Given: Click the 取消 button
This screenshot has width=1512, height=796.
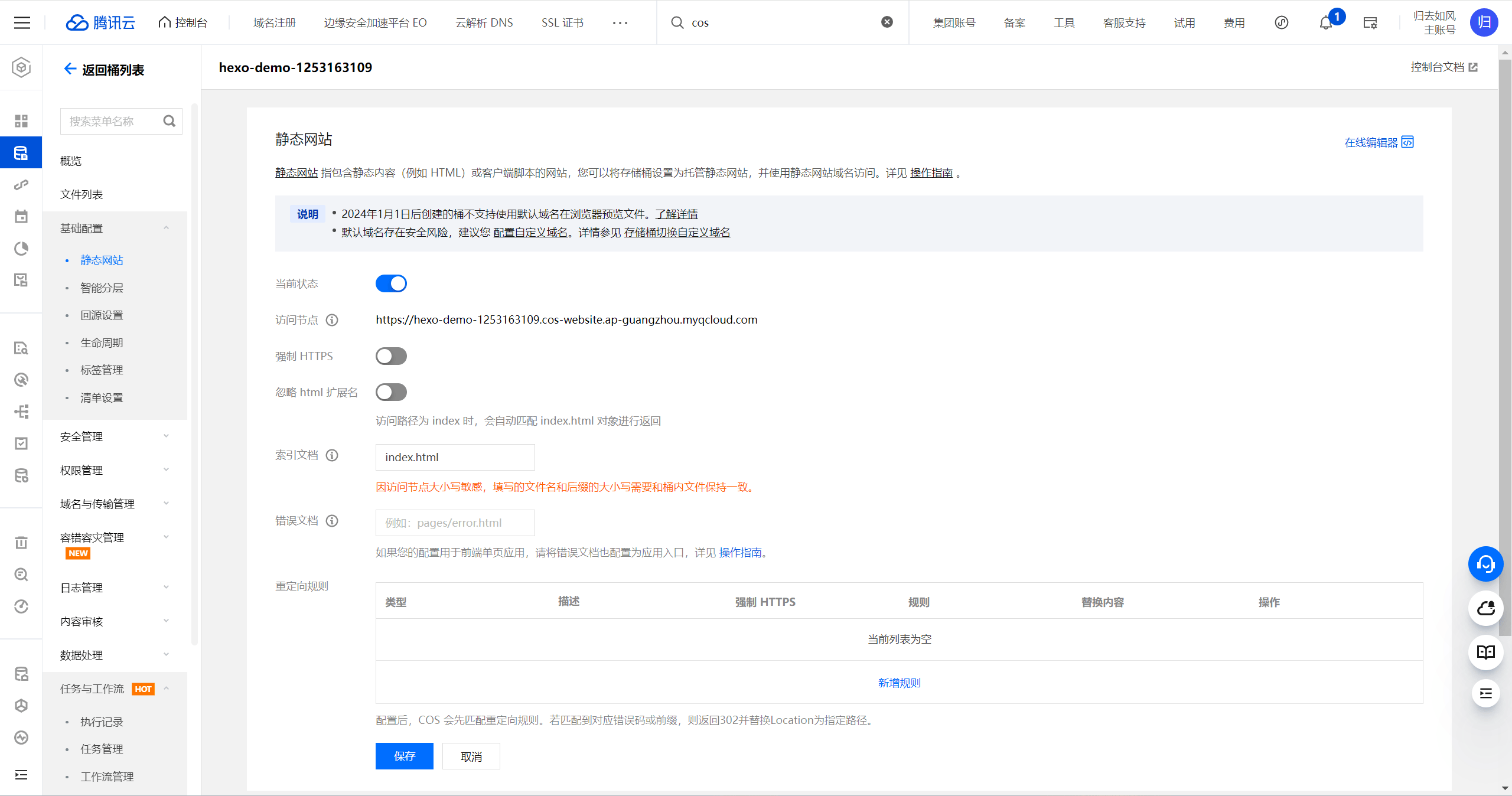Looking at the screenshot, I should coord(471,756).
